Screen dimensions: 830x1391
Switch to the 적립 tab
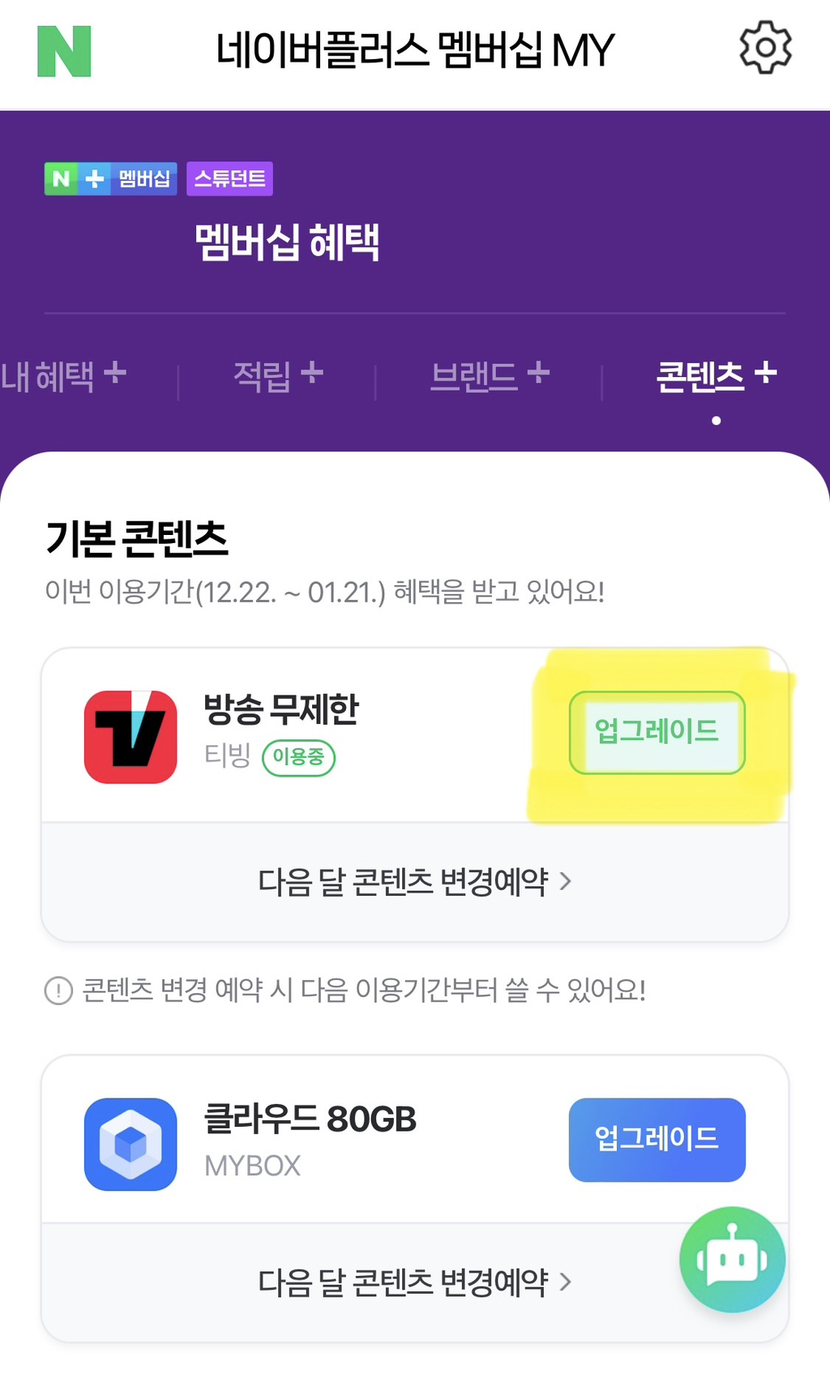tap(277, 377)
